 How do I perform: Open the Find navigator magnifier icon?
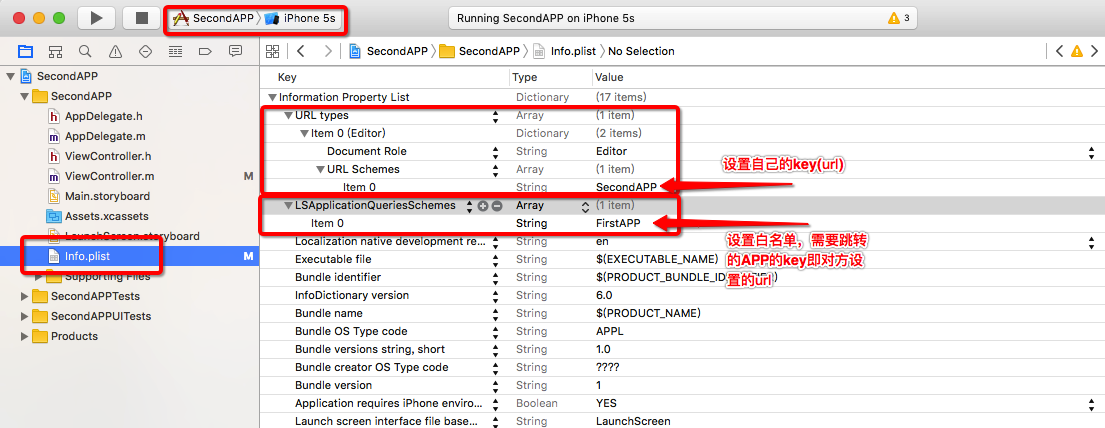(x=85, y=51)
